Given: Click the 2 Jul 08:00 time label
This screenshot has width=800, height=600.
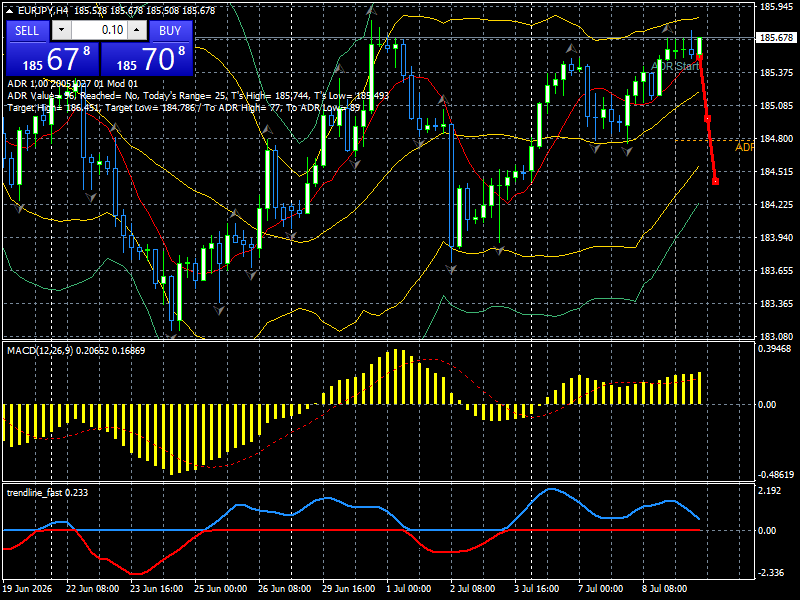Looking at the screenshot, I should coord(472,588).
